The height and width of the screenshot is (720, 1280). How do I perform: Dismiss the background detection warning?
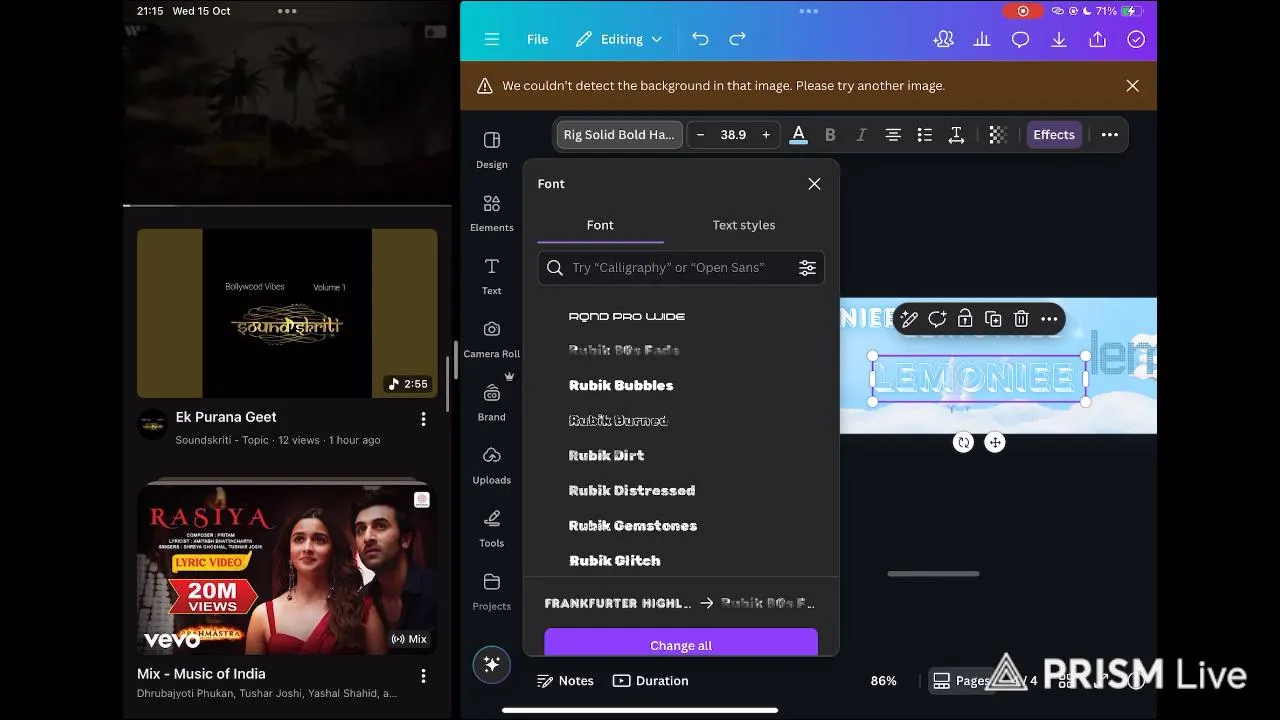(x=1132, y=86)
